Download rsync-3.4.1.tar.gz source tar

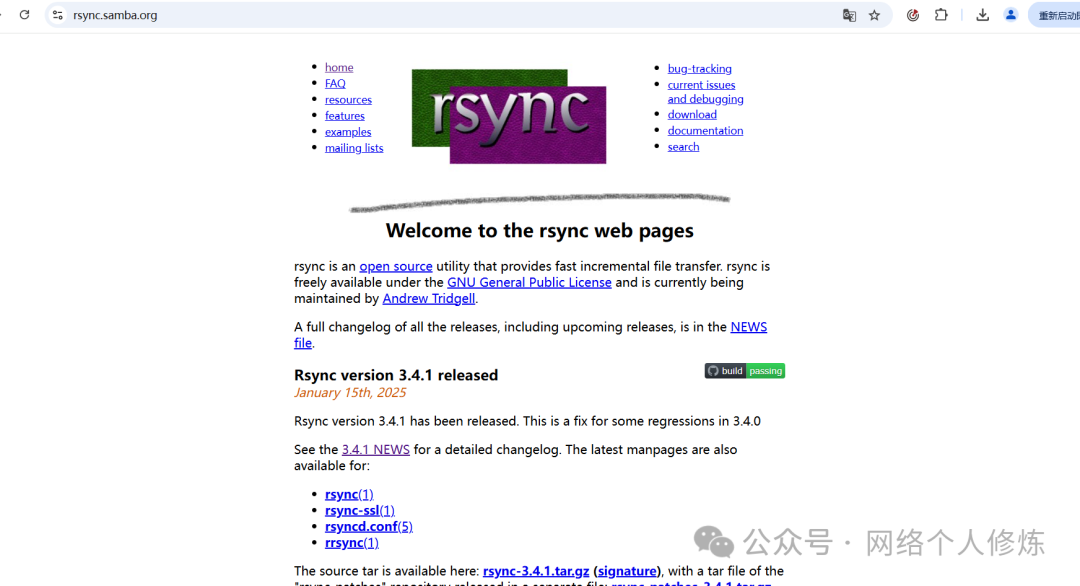click(536, 571)
